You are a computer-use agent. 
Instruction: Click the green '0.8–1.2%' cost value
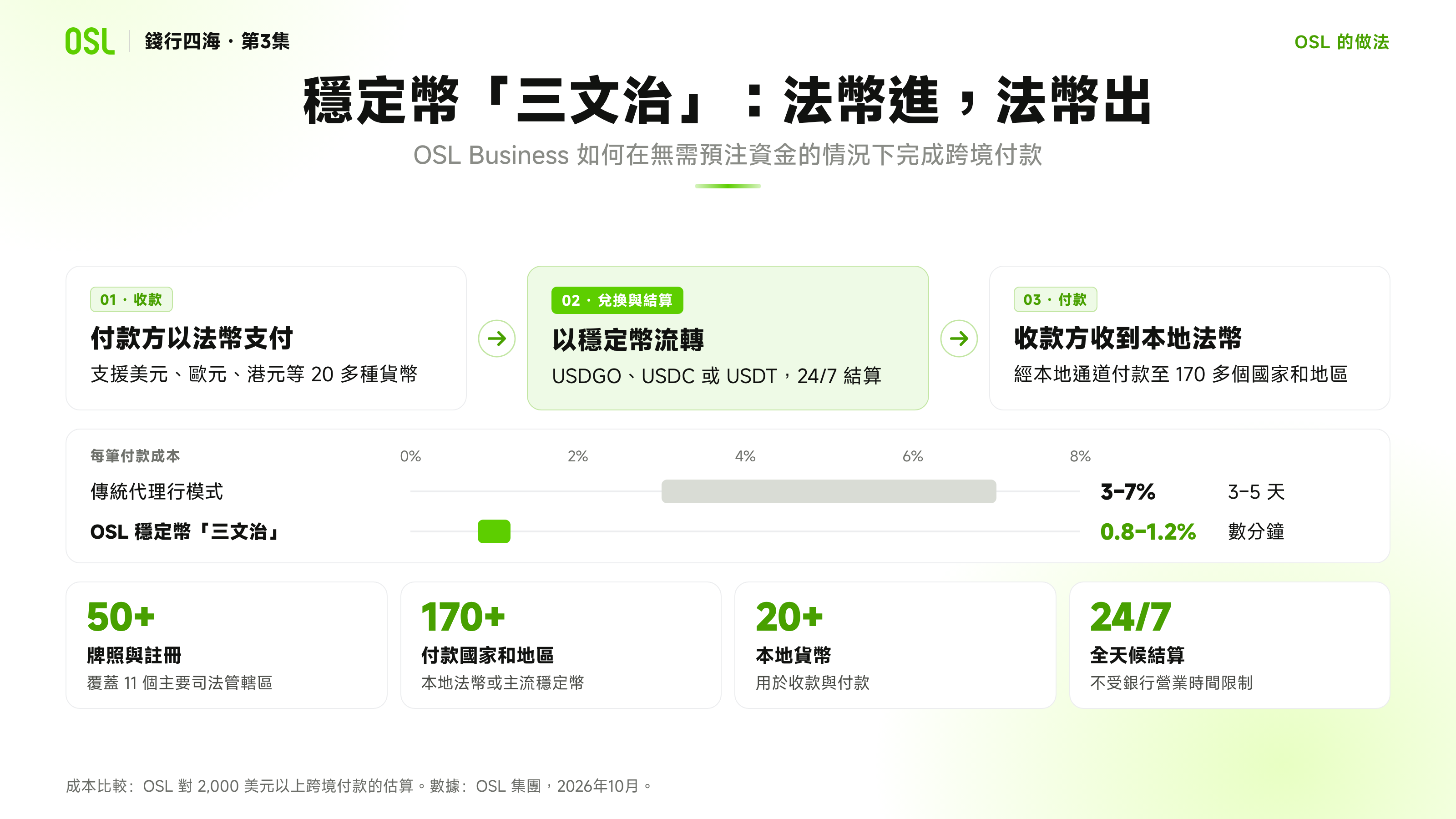point(1148,531)
